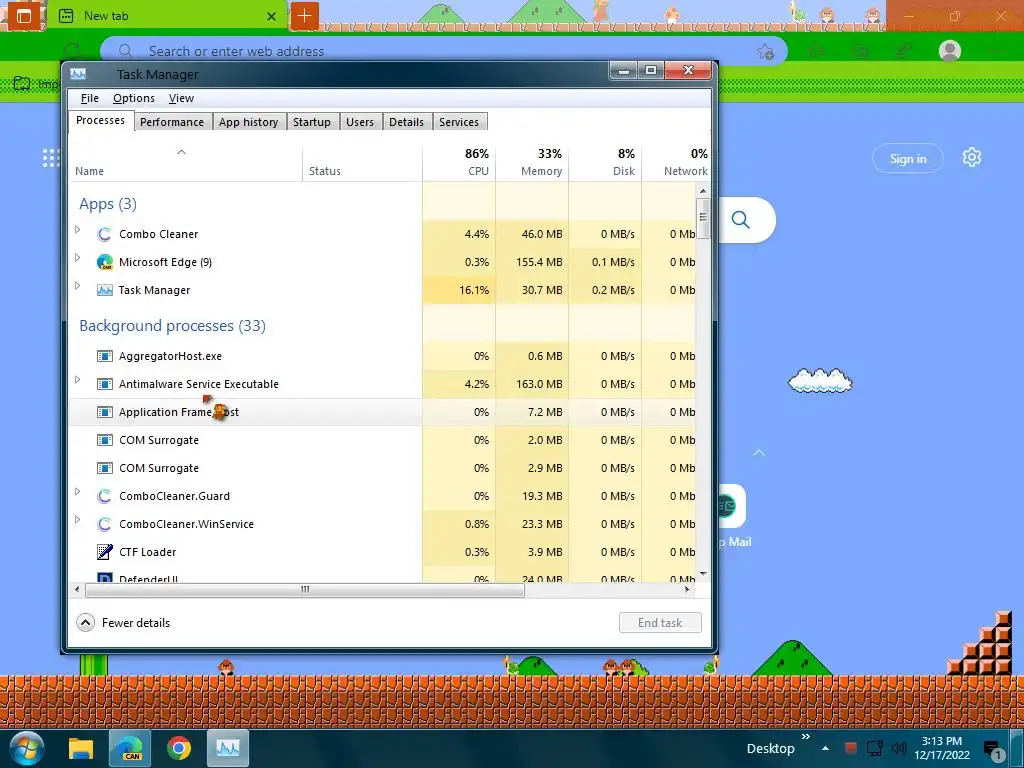Screen dimensions: 1024x768
Task: Open the Windows Start orb
Action: 27,748
